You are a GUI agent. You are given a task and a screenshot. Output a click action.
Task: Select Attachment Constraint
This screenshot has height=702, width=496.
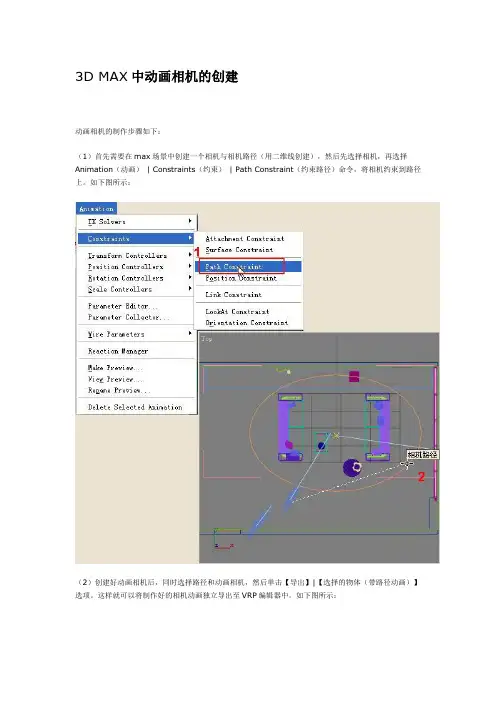pyautogui.click(x=249, y=239)
